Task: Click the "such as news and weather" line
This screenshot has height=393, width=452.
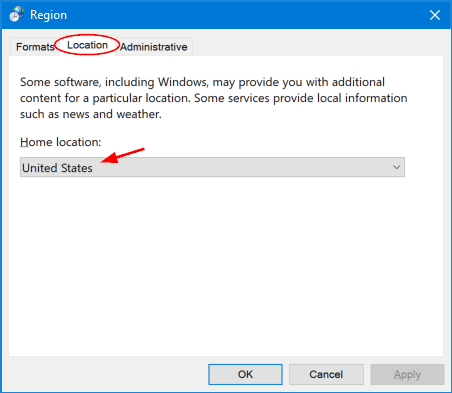Action: click(91, 114)
